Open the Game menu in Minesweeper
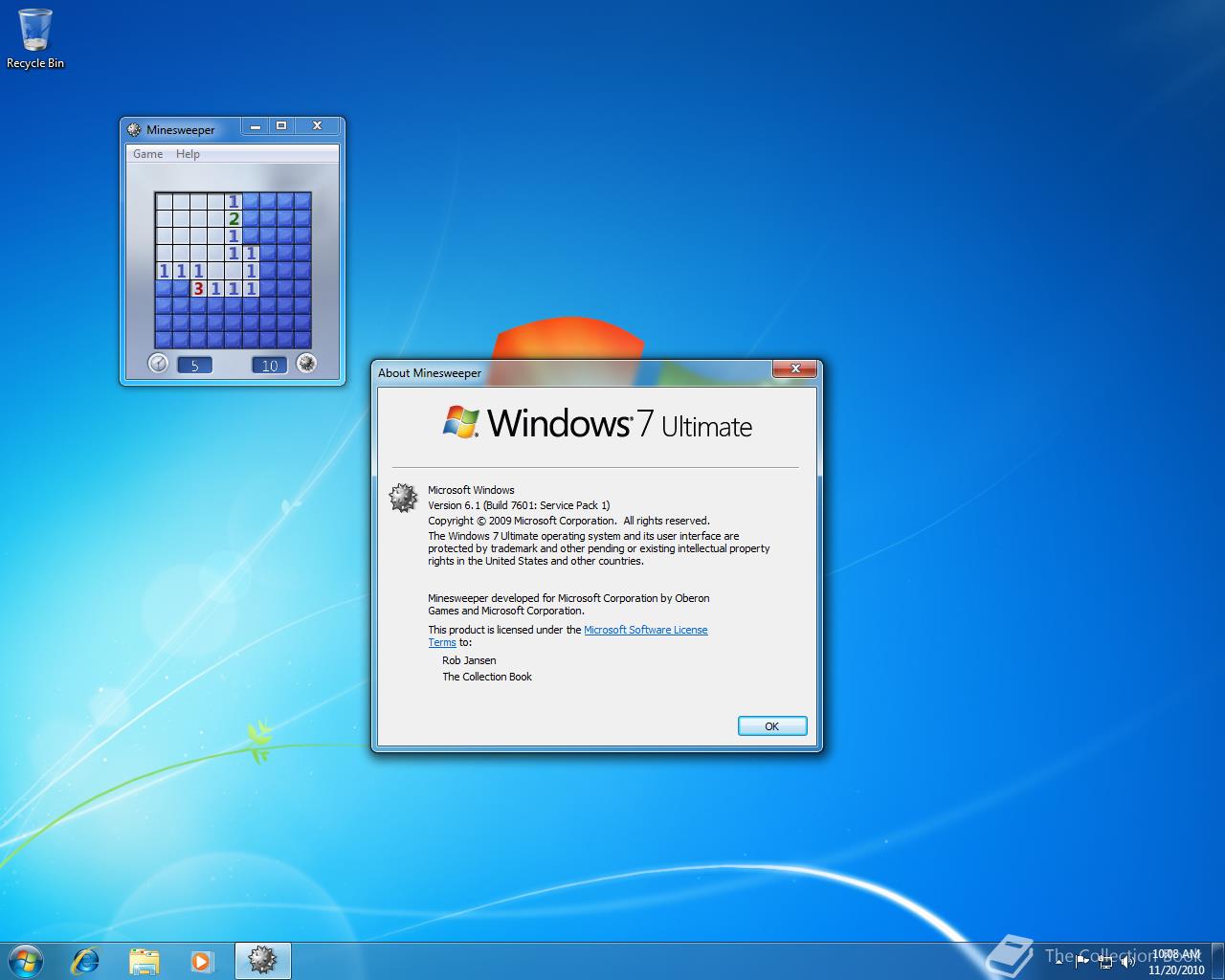 [x=147, y=153]
